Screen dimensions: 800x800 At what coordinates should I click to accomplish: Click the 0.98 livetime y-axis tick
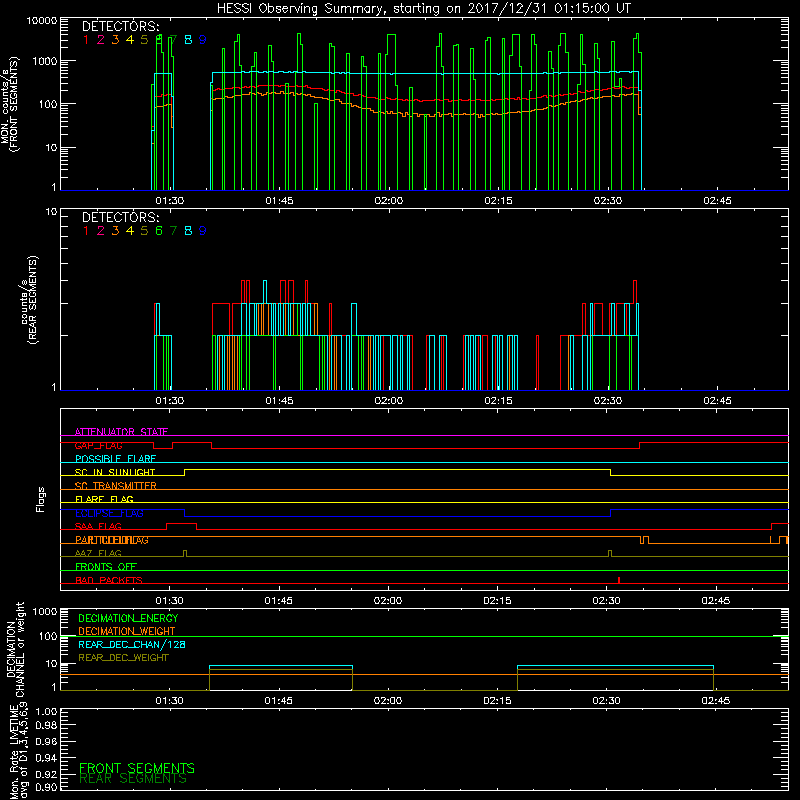pos(46,726)
